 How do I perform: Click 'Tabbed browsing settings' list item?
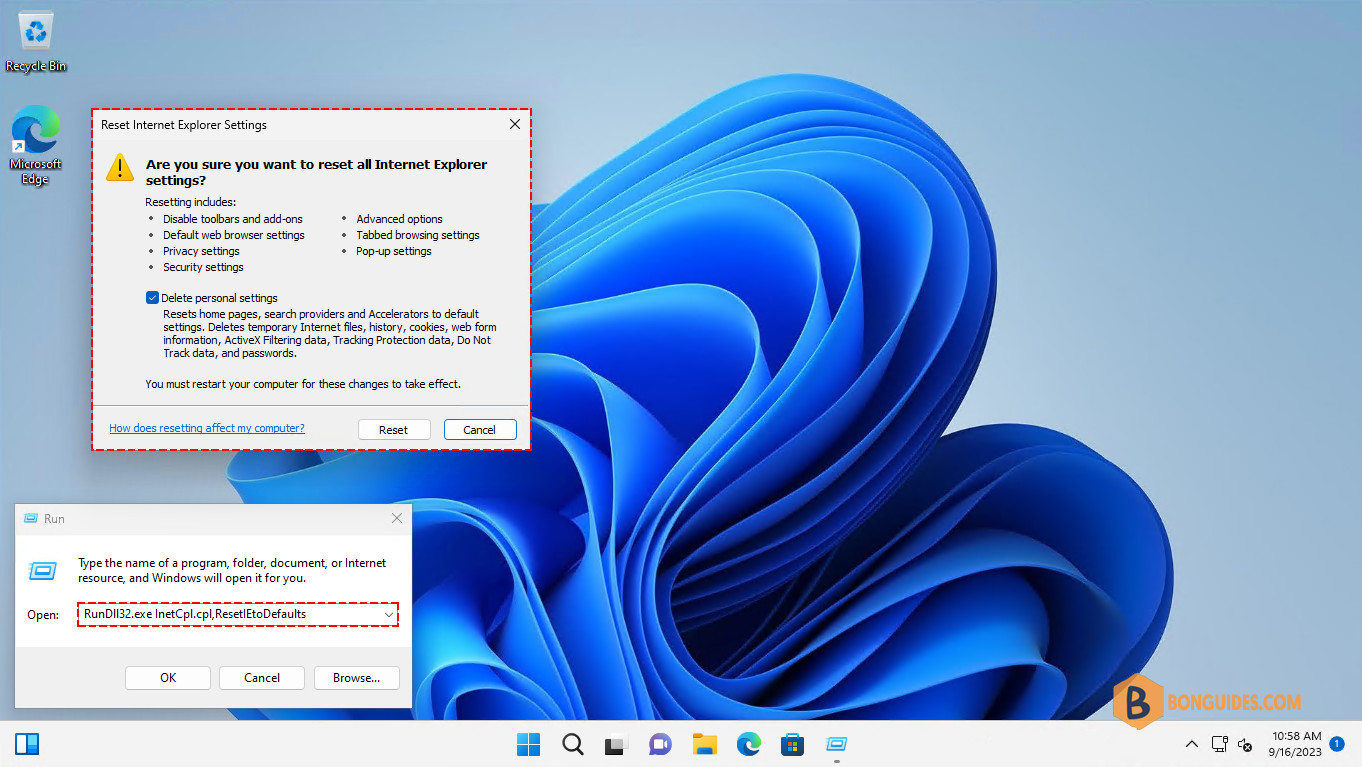point(418,235)
